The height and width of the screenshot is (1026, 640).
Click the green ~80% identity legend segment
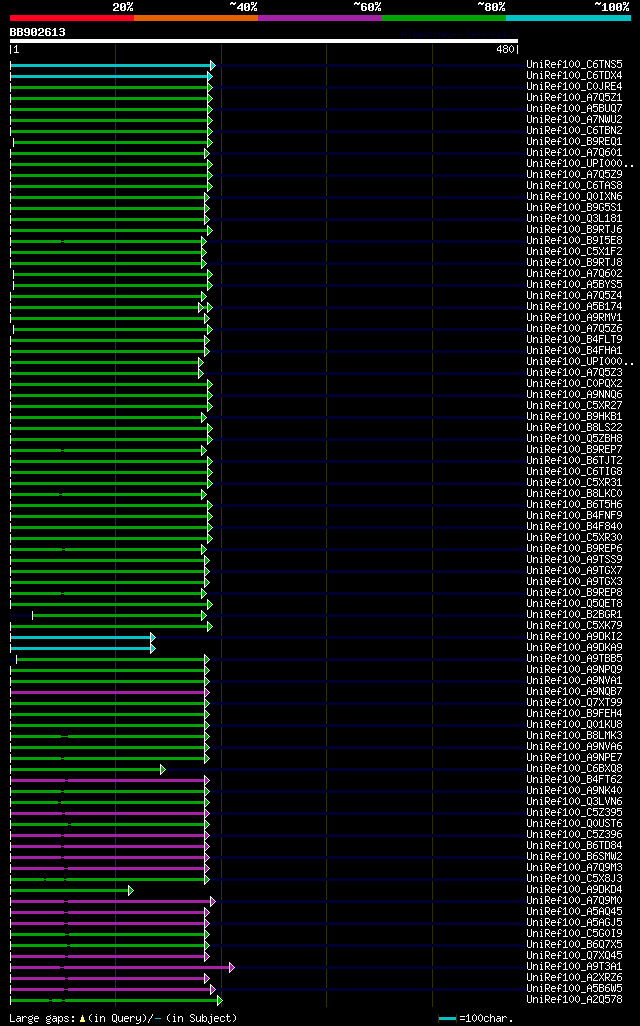coord(444,18)
